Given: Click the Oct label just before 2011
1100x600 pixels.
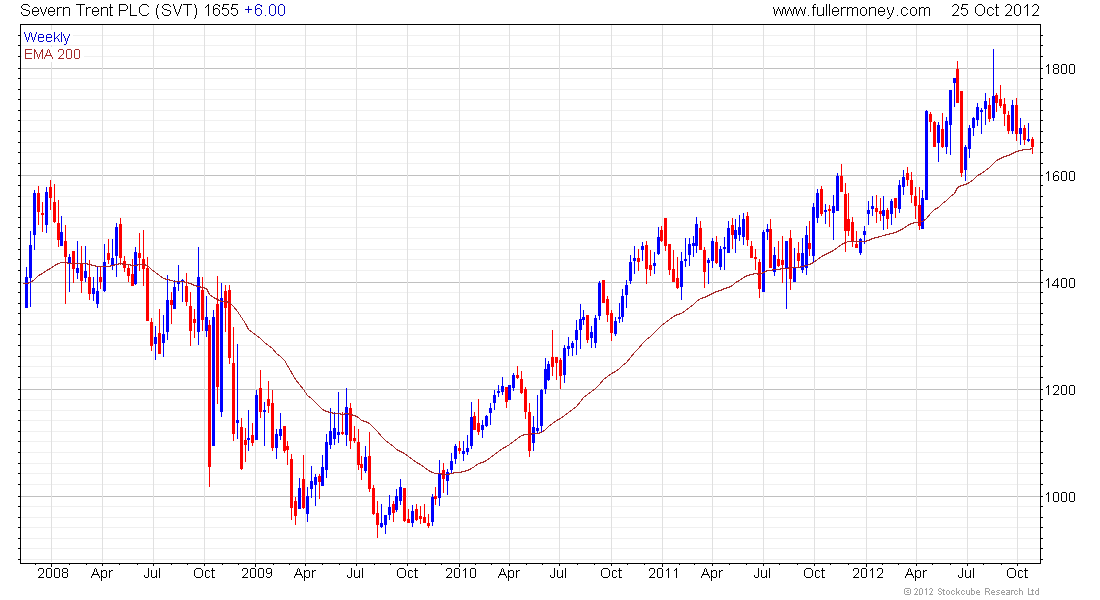Looking at the screenshot, I should (x=611, y=573).
